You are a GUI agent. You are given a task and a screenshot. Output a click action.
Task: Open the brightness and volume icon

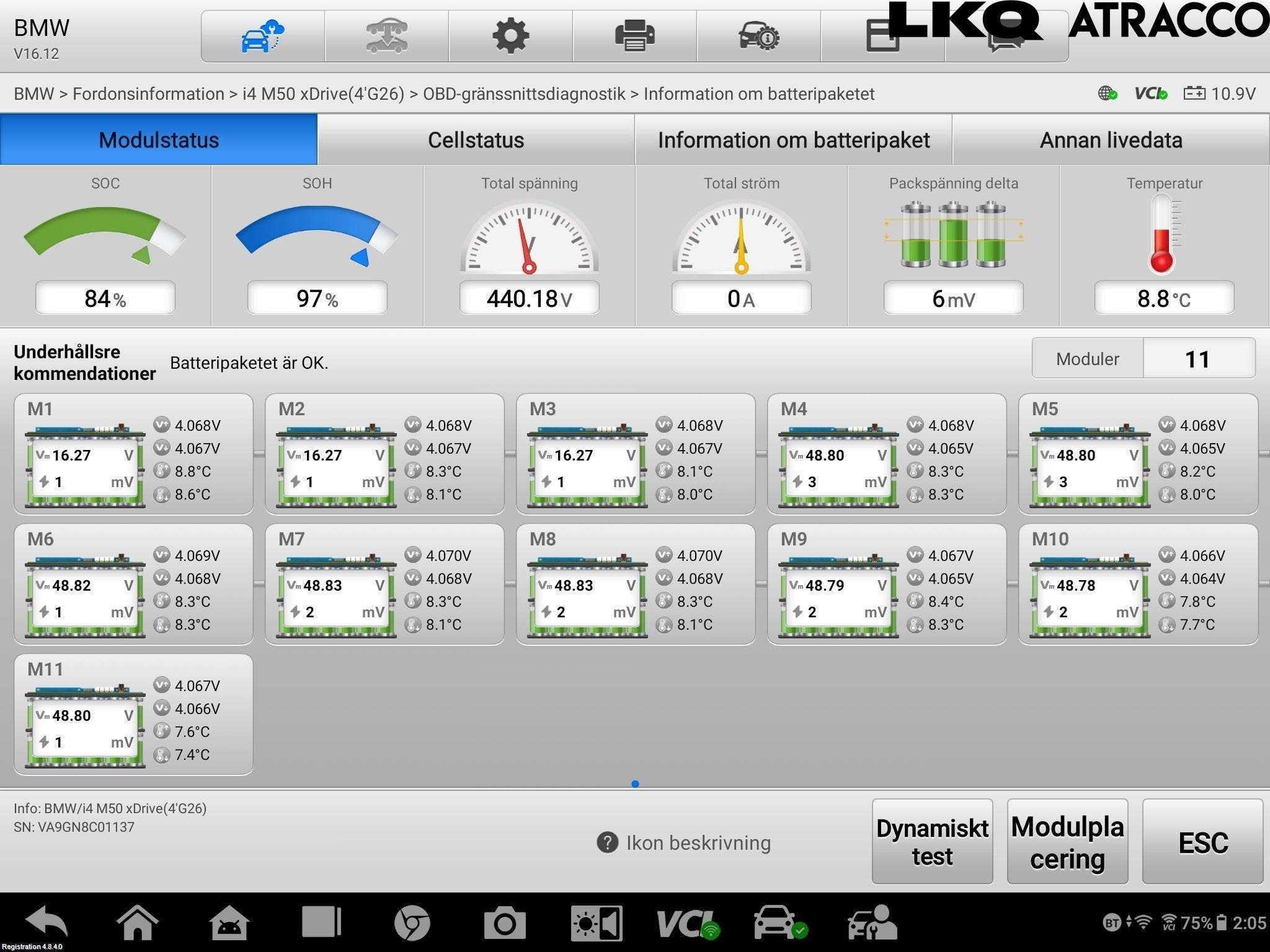(597, 923)
